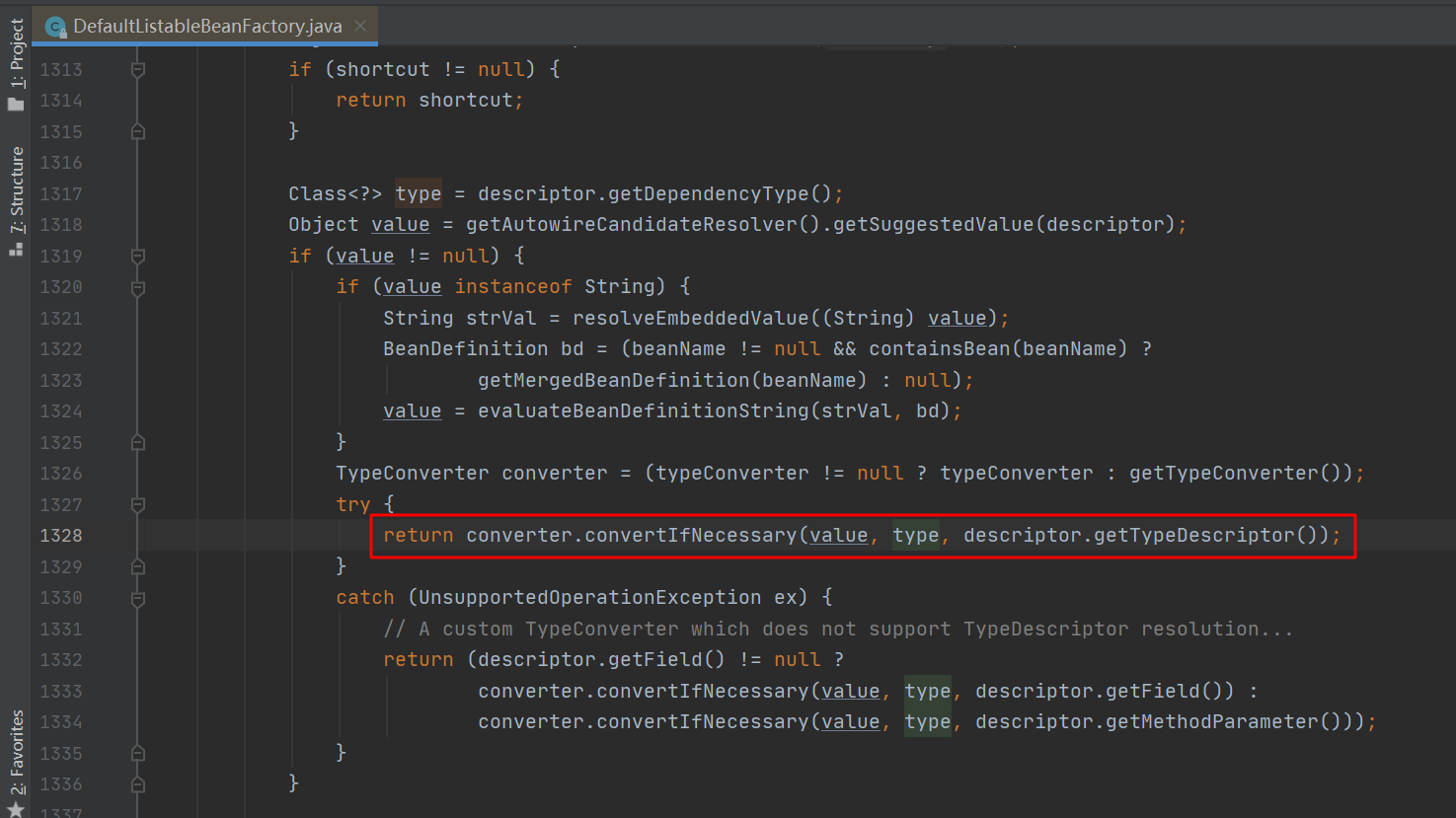Click the comment on line 1331
This screenshot has width=1456, height=818.
click(838, 629)
